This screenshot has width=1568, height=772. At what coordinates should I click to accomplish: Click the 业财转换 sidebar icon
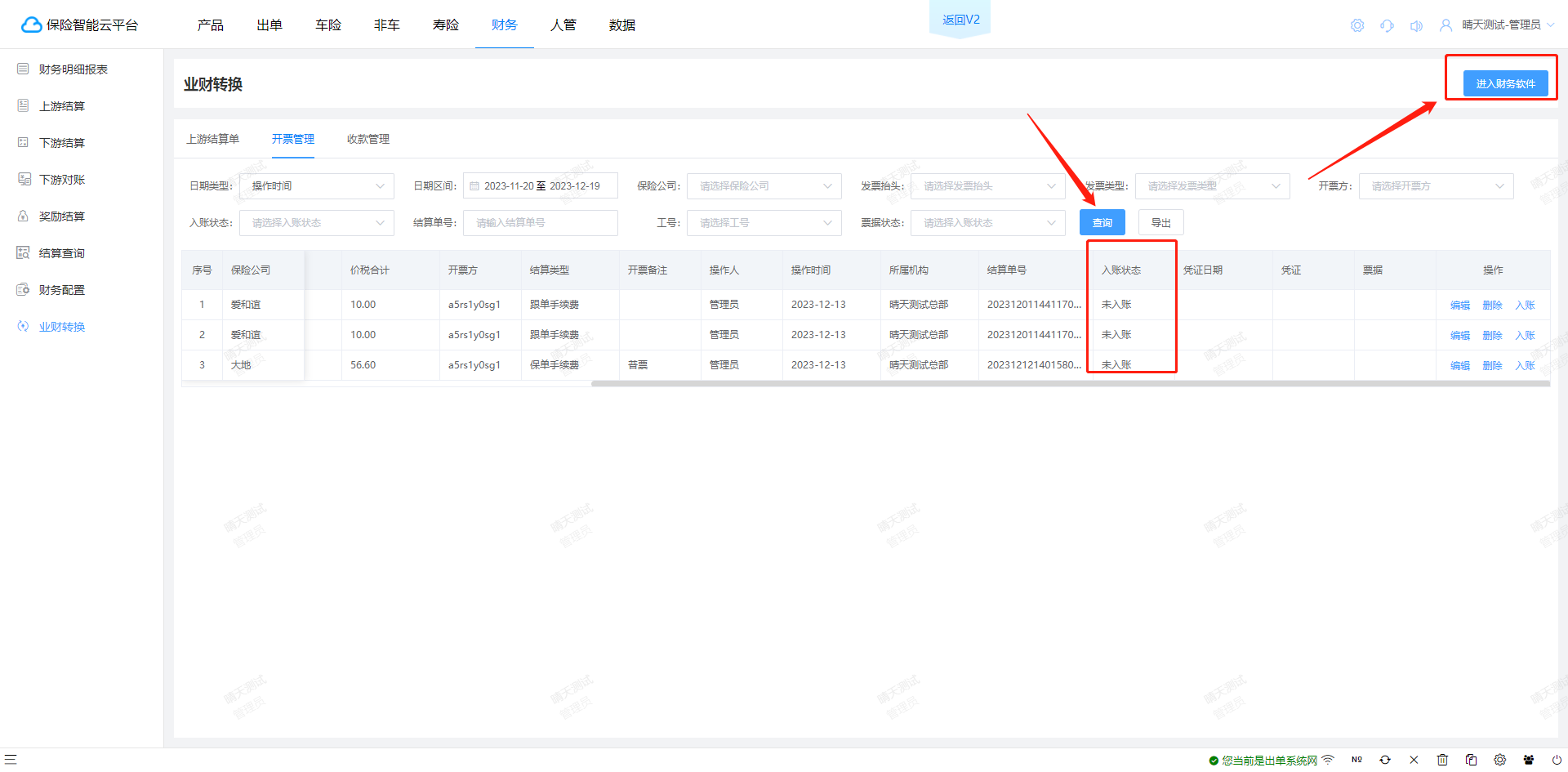23,327
